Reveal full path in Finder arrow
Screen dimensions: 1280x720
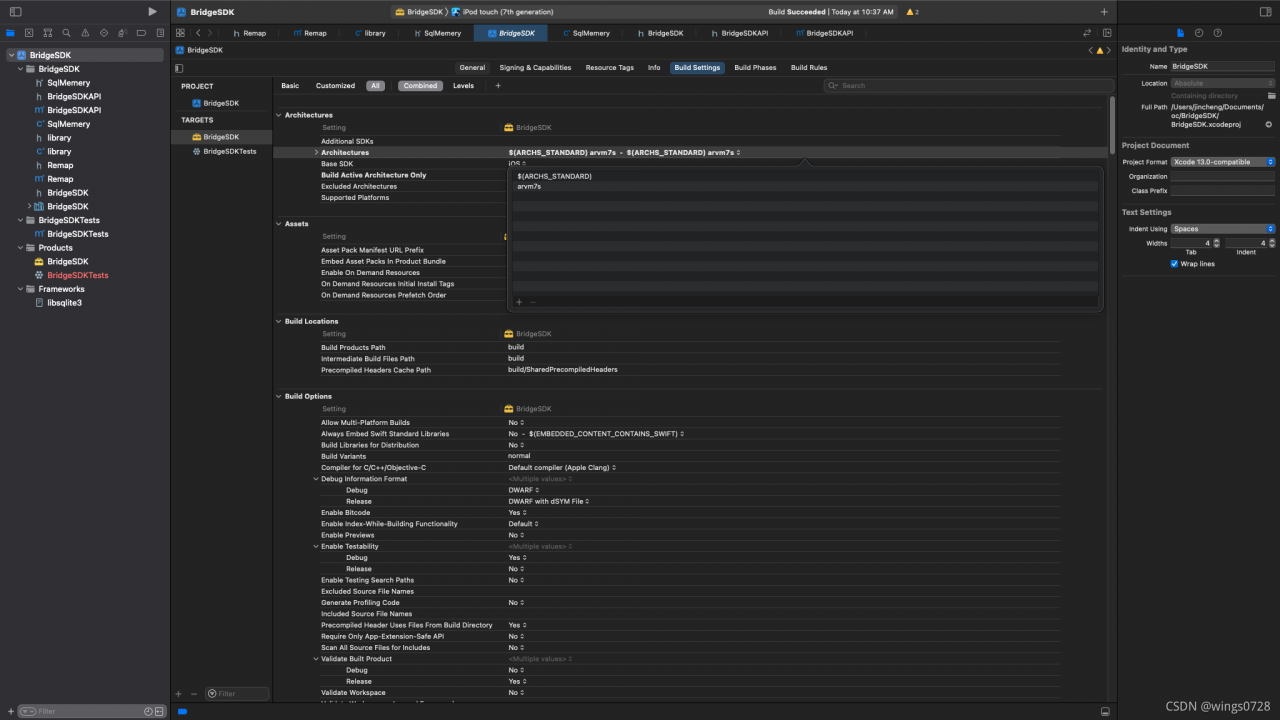1269,125
